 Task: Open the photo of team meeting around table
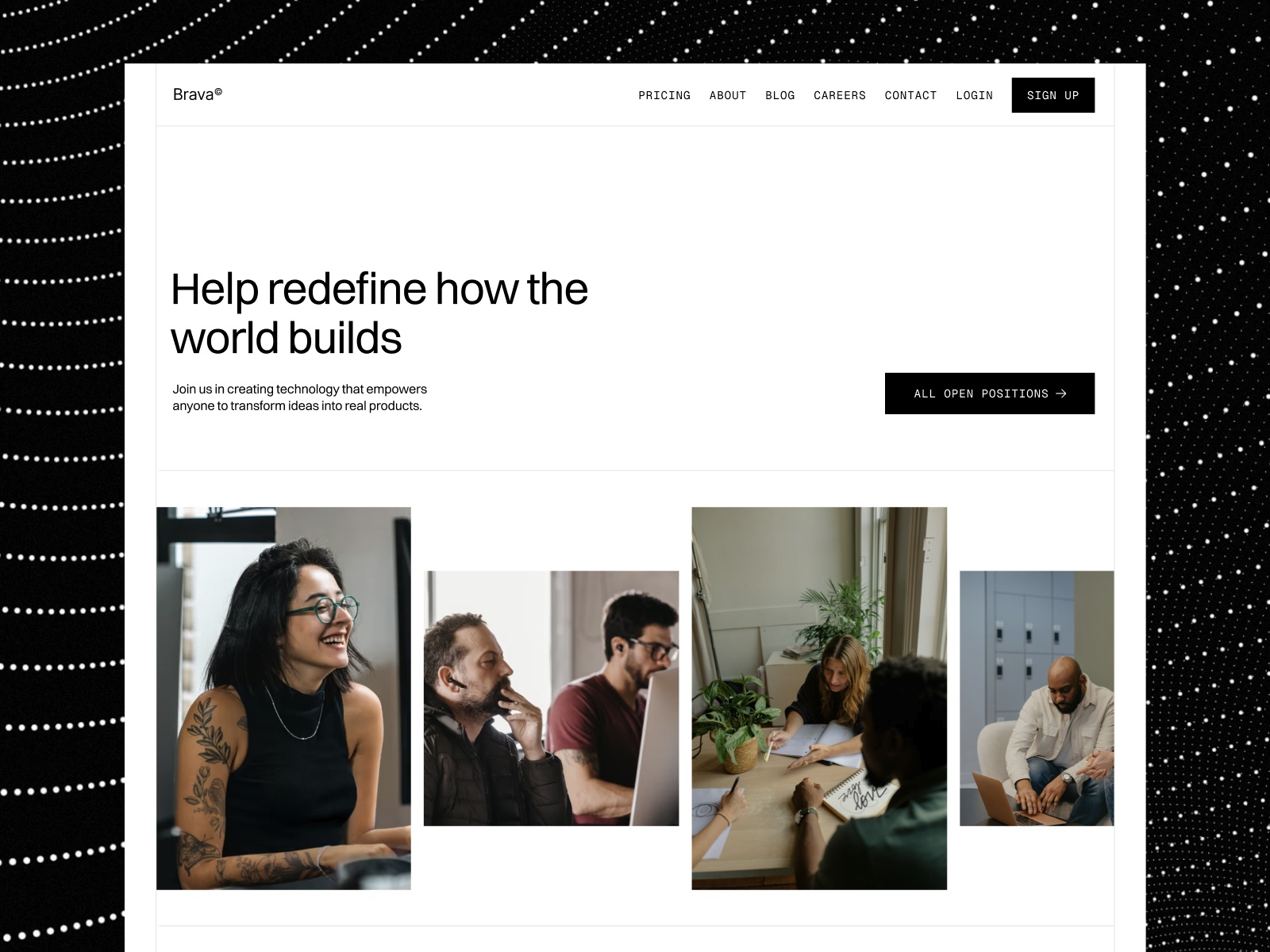coord(819,698)
